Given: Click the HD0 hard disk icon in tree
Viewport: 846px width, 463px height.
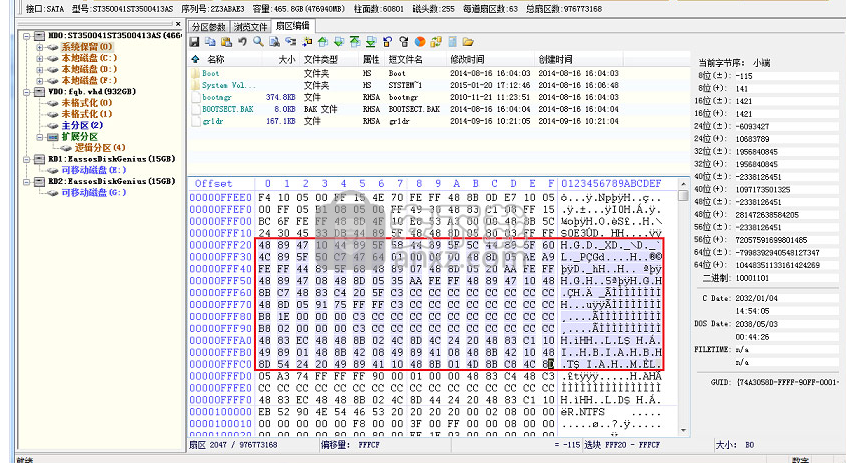Looking at the screenshot, I should pos(39,36).
